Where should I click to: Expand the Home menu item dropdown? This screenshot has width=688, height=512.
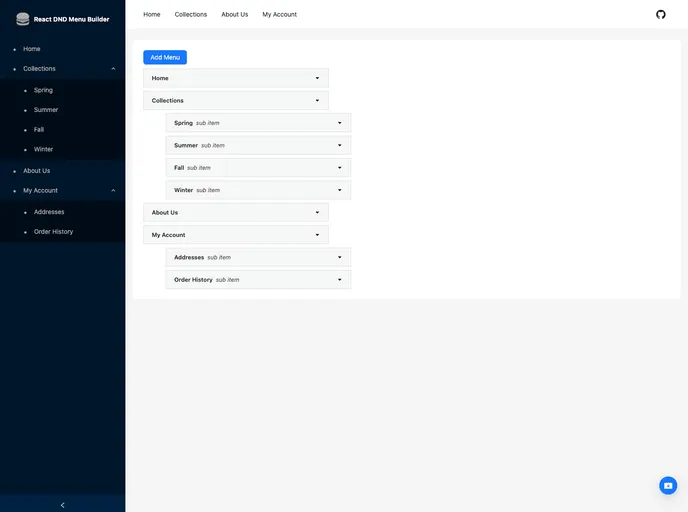[317, 78]
